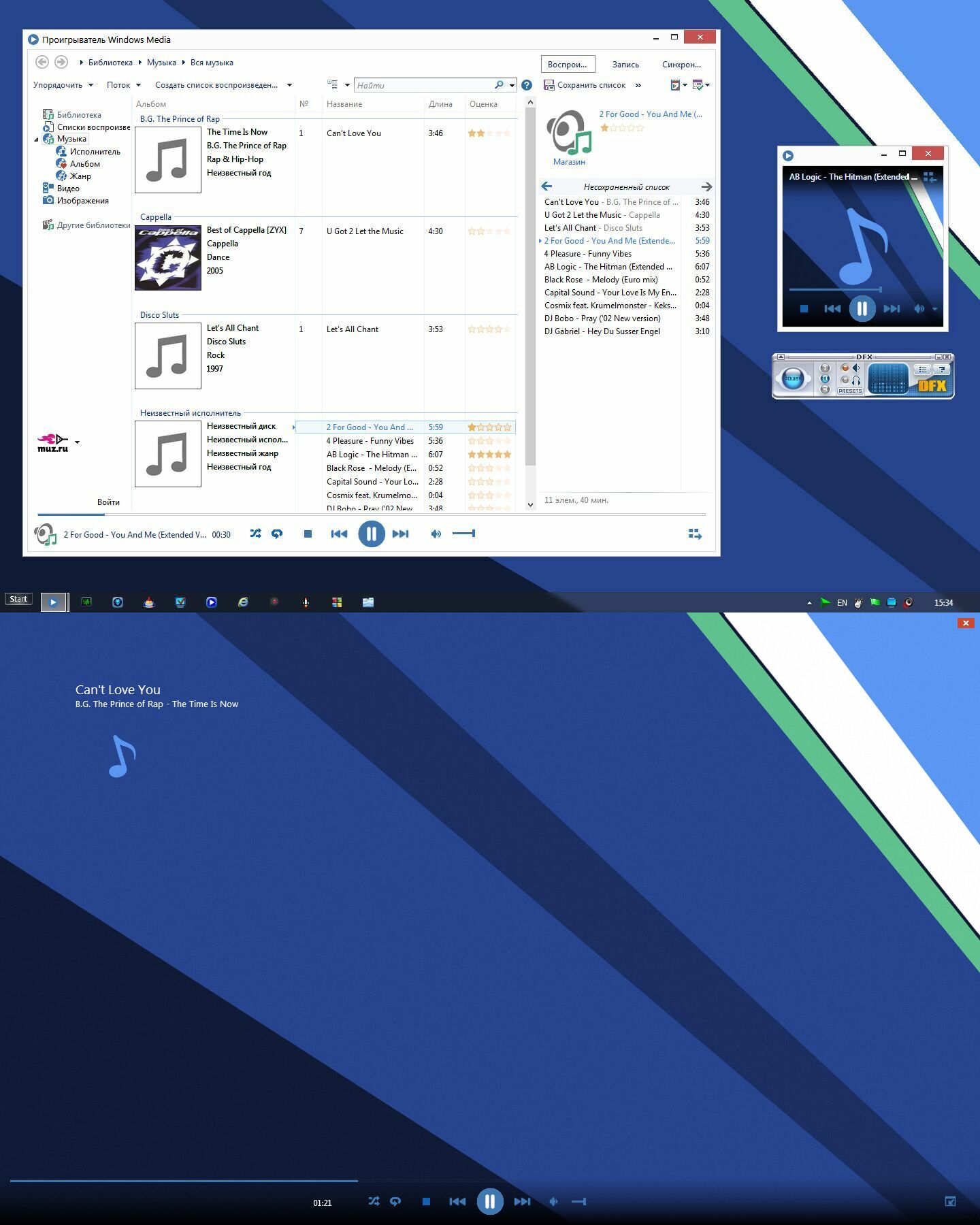Skip to next track in fullscreen player
This screenshot has height=1225, width=980.
522,1202
